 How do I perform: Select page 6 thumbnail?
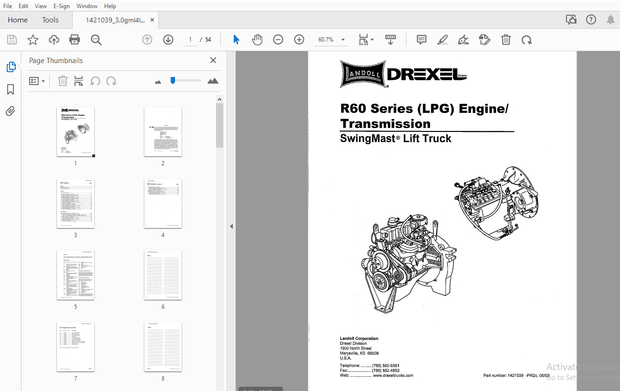coord(163,275)
